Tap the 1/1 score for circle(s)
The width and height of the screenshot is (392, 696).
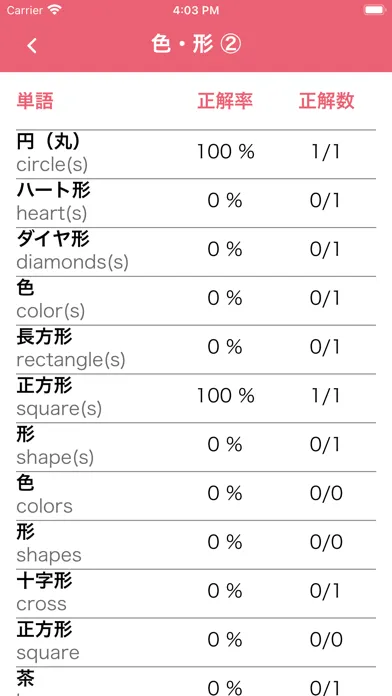click(x=325, y=152)
